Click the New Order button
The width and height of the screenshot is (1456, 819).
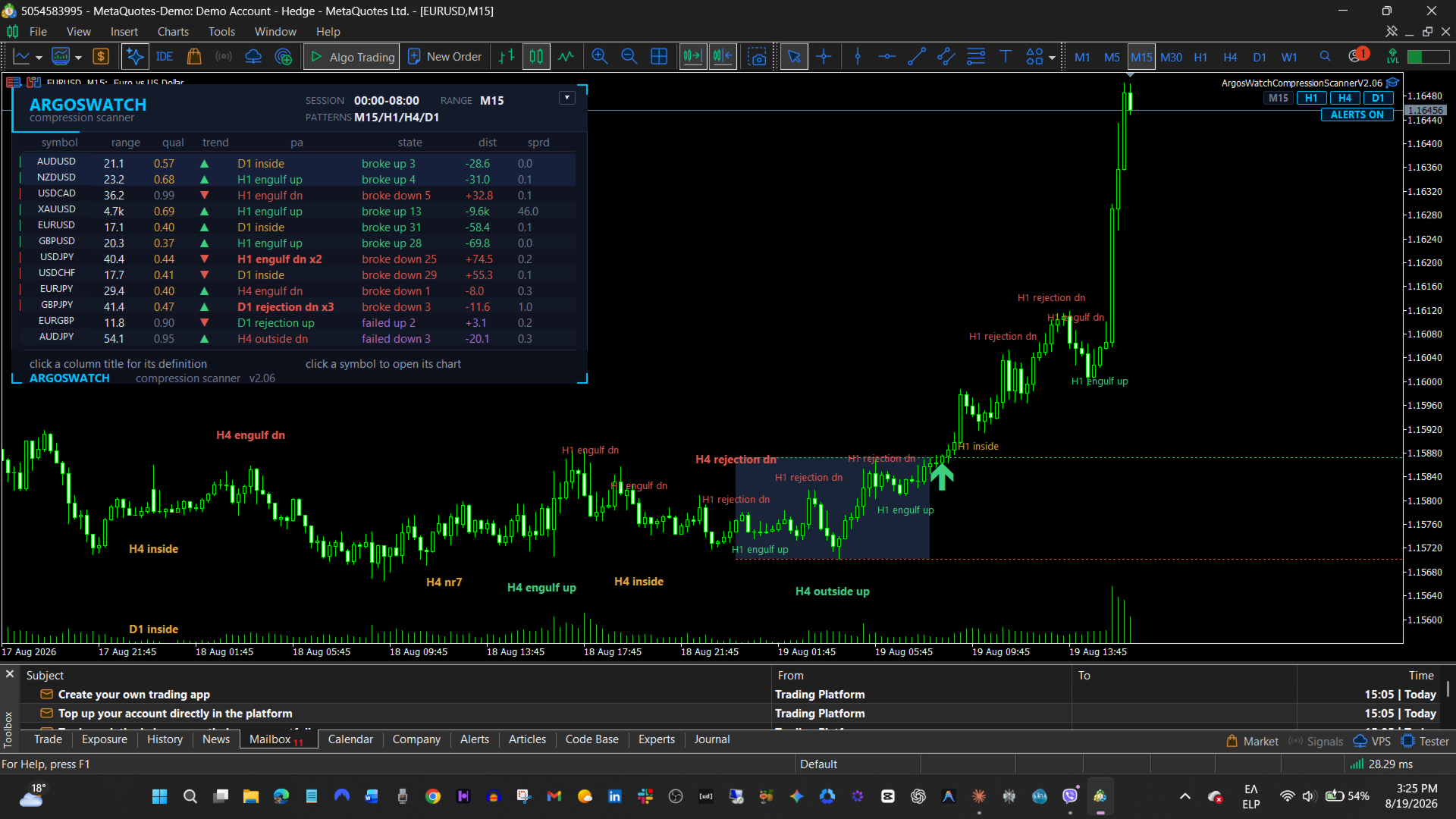pyautogui.click(x=445, y=57)
